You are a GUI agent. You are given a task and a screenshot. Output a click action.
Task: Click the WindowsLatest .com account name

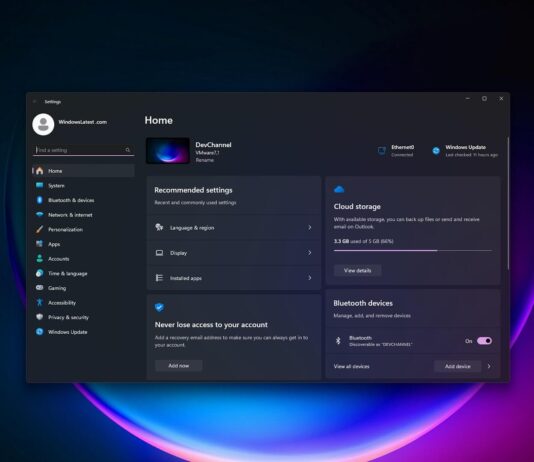[83, 122]
